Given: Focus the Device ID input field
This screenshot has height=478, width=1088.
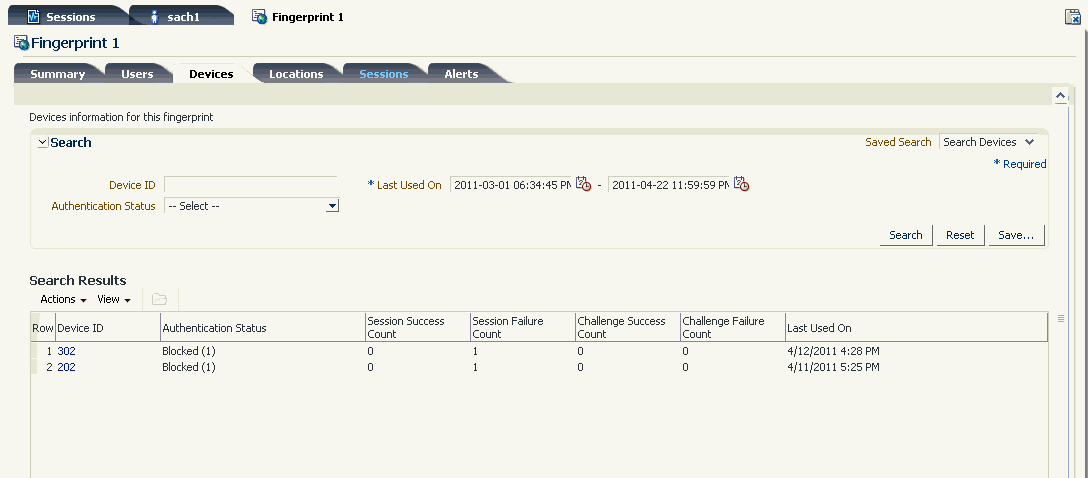Looking at the screenshot, I should pyautogui.click(x=250, y=185).
